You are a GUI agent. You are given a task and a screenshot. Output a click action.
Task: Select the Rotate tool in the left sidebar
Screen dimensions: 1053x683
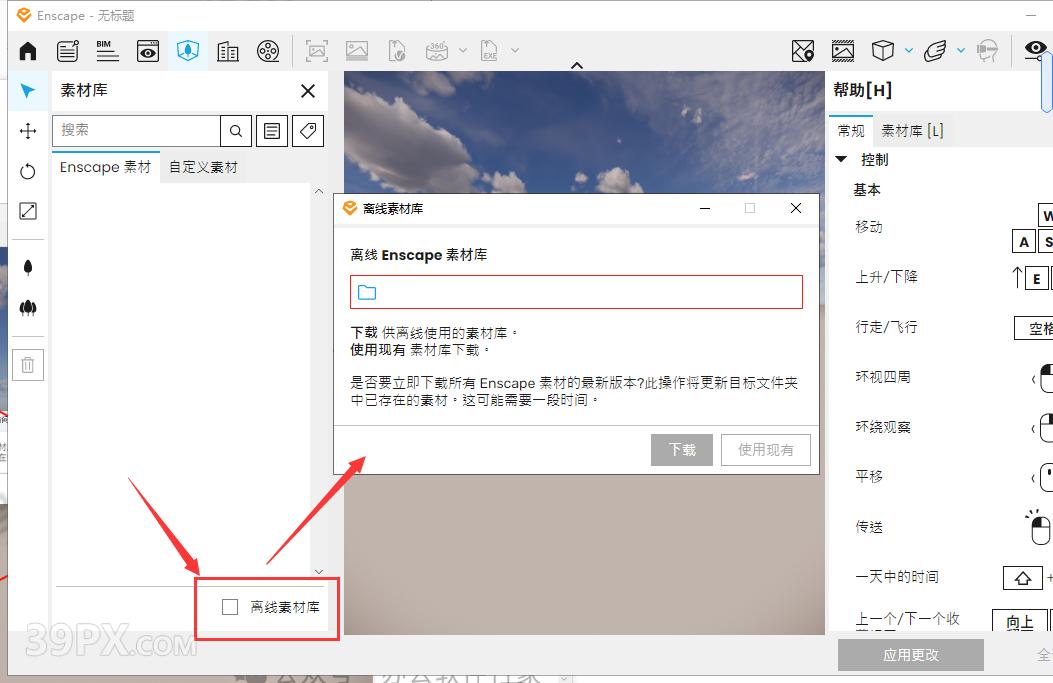tap(27, 171)
